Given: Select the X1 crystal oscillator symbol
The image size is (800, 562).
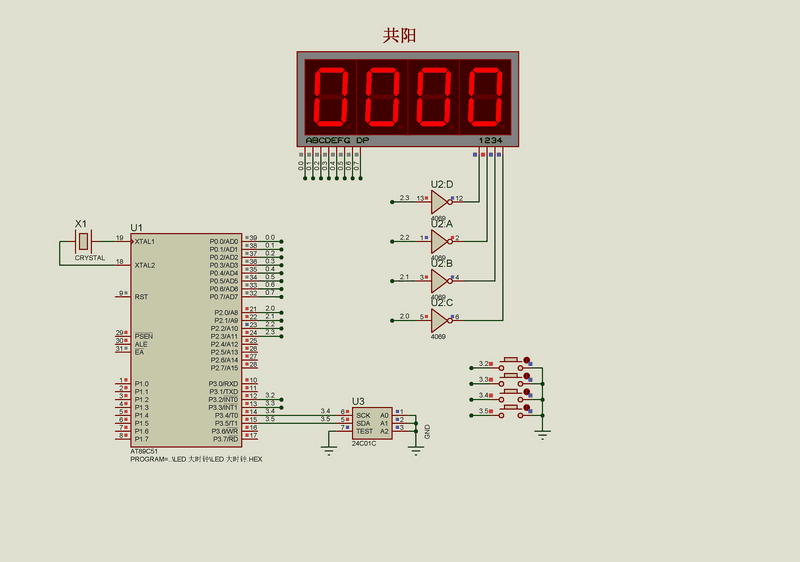Looking at the screenshot, I should pos(83,241).
